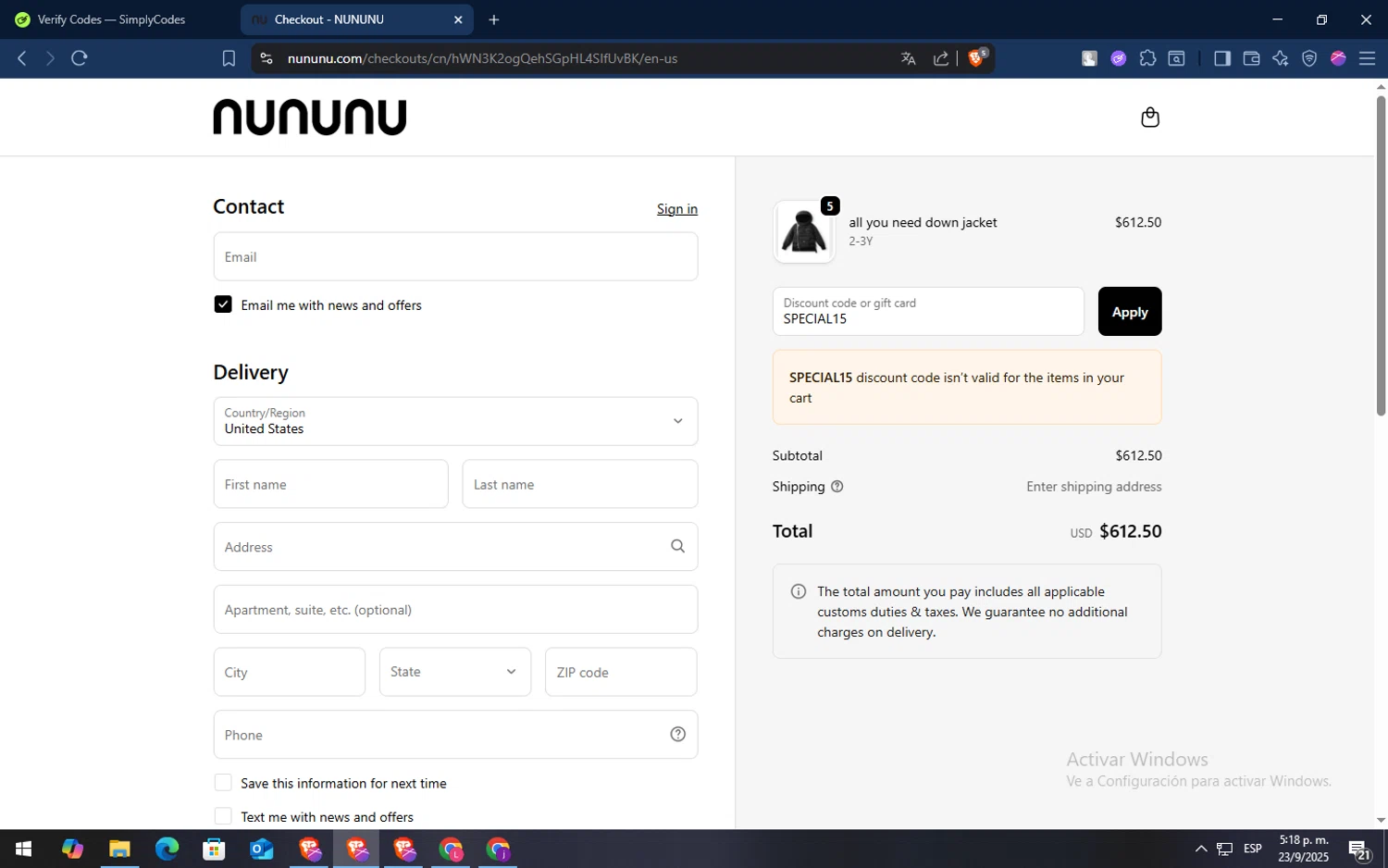Launch File Explorer from the taskbar

tap(119, 849)
